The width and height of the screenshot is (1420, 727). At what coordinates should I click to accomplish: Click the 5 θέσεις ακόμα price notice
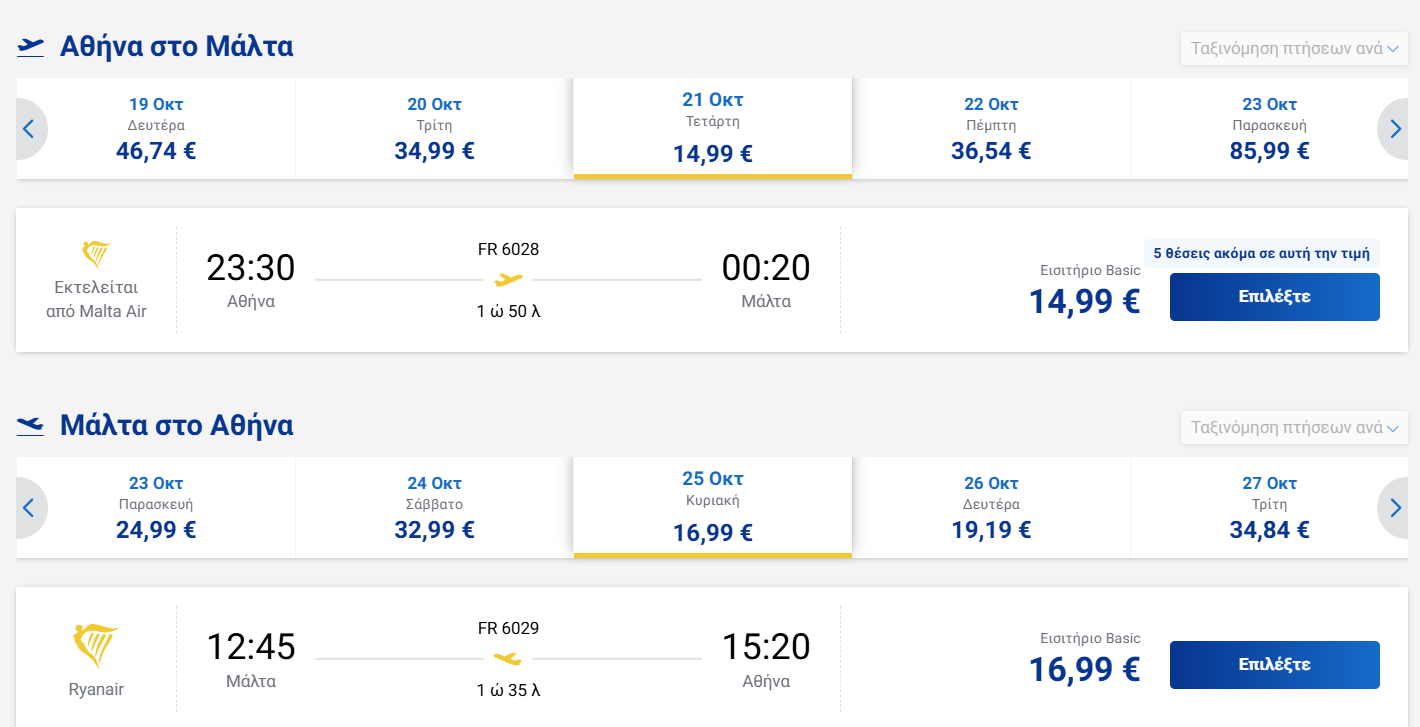1261,254
